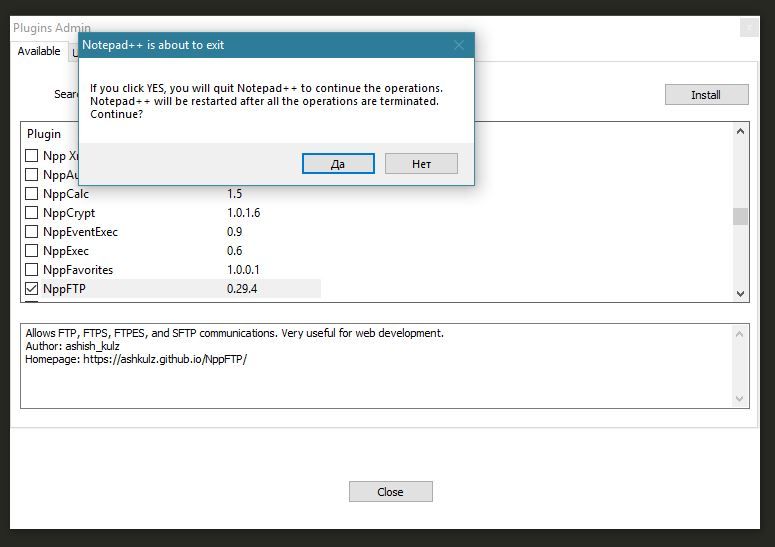Click version 0.29.4 of NppFTP

pyautogui.click(x=242, y=289)
